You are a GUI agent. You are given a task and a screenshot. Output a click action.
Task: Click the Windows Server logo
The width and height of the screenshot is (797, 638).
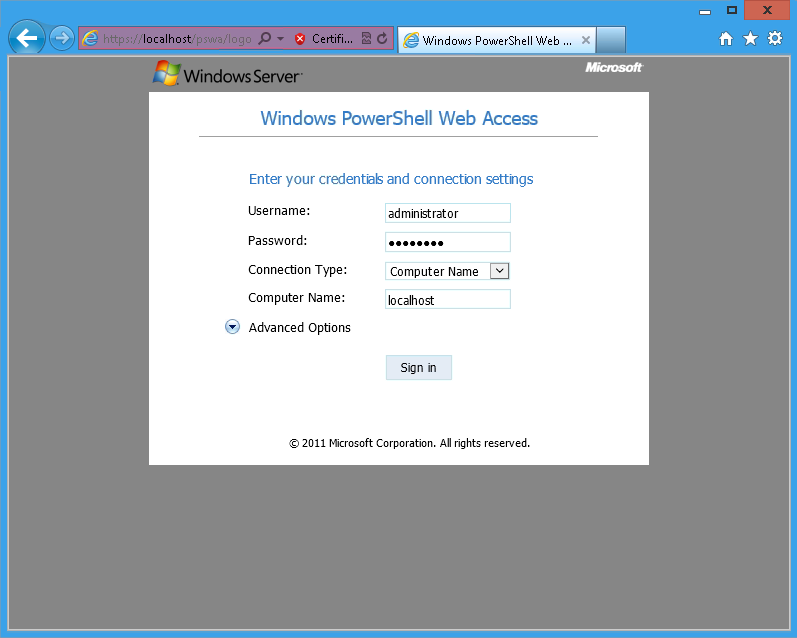tap(227, 74)
